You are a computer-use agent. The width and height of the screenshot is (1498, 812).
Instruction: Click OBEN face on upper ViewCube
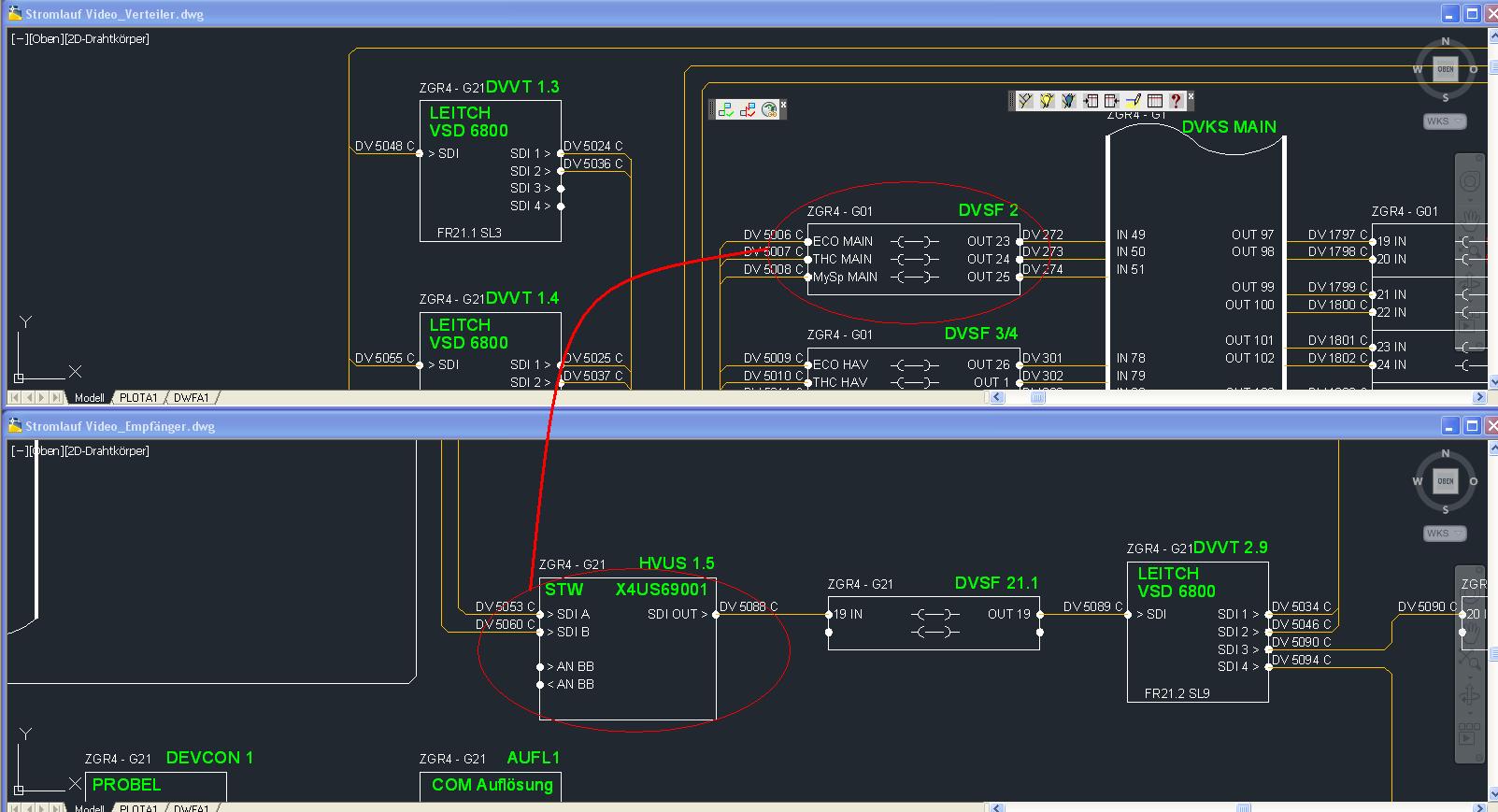click(1445, 69)
